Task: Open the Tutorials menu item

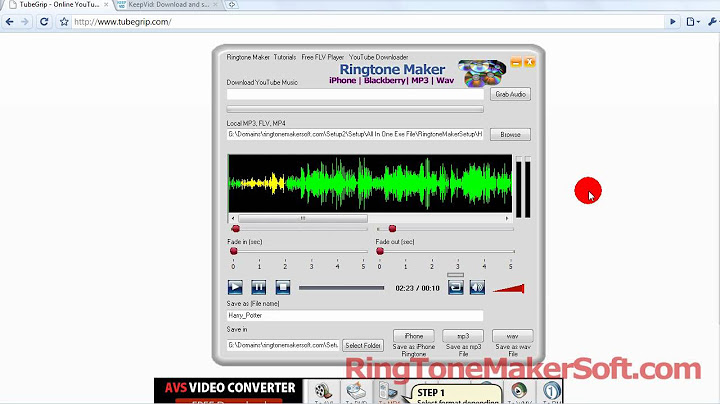Action: (x=285, y=57)
